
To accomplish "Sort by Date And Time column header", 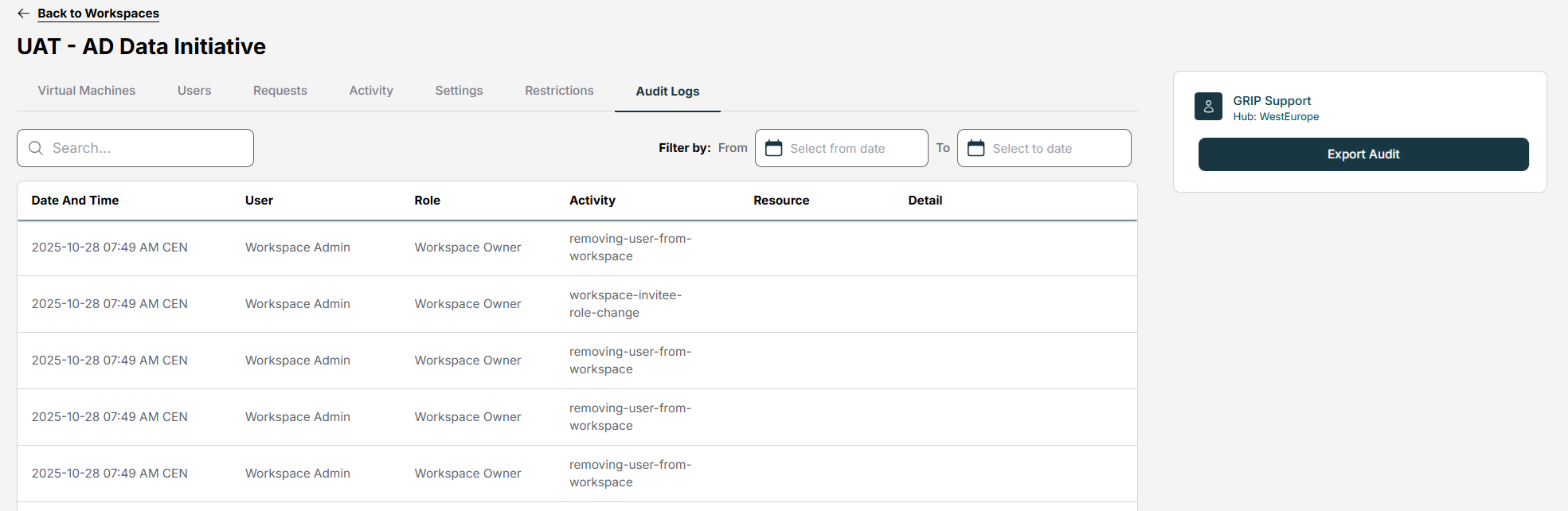I will tap(75, 201).
